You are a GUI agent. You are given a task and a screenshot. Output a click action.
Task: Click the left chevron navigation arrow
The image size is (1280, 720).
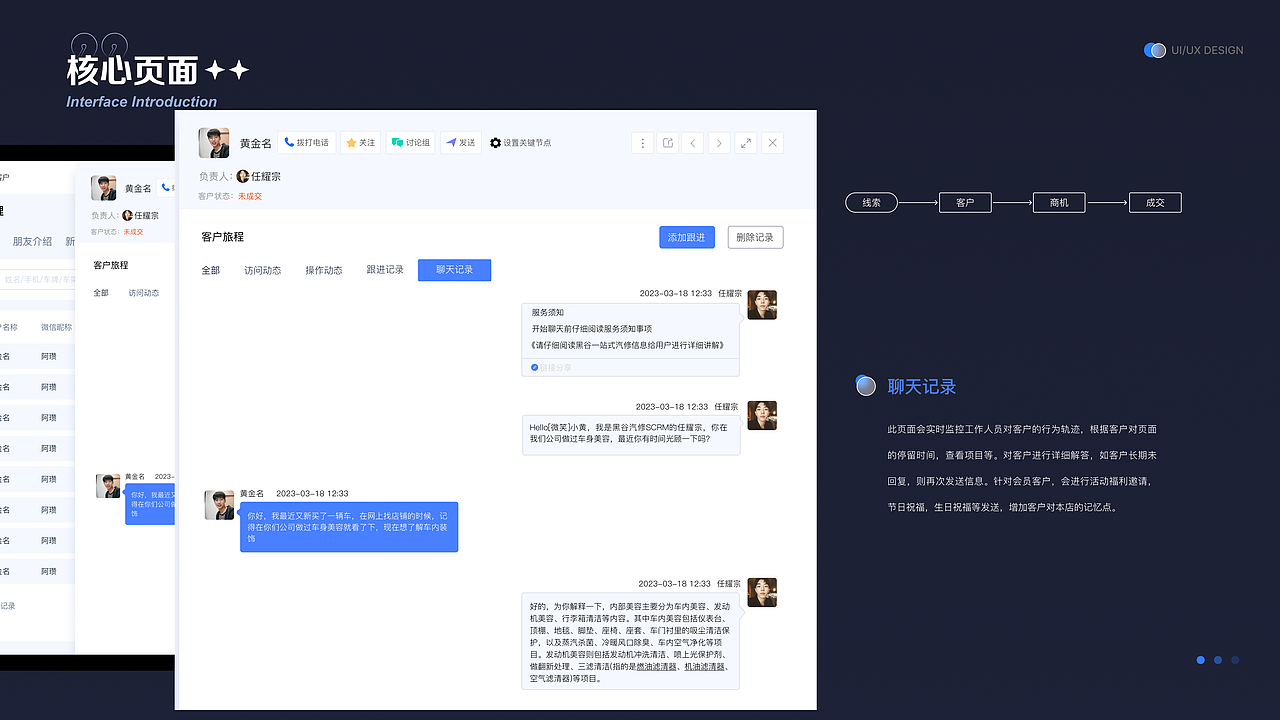point(693,142)
